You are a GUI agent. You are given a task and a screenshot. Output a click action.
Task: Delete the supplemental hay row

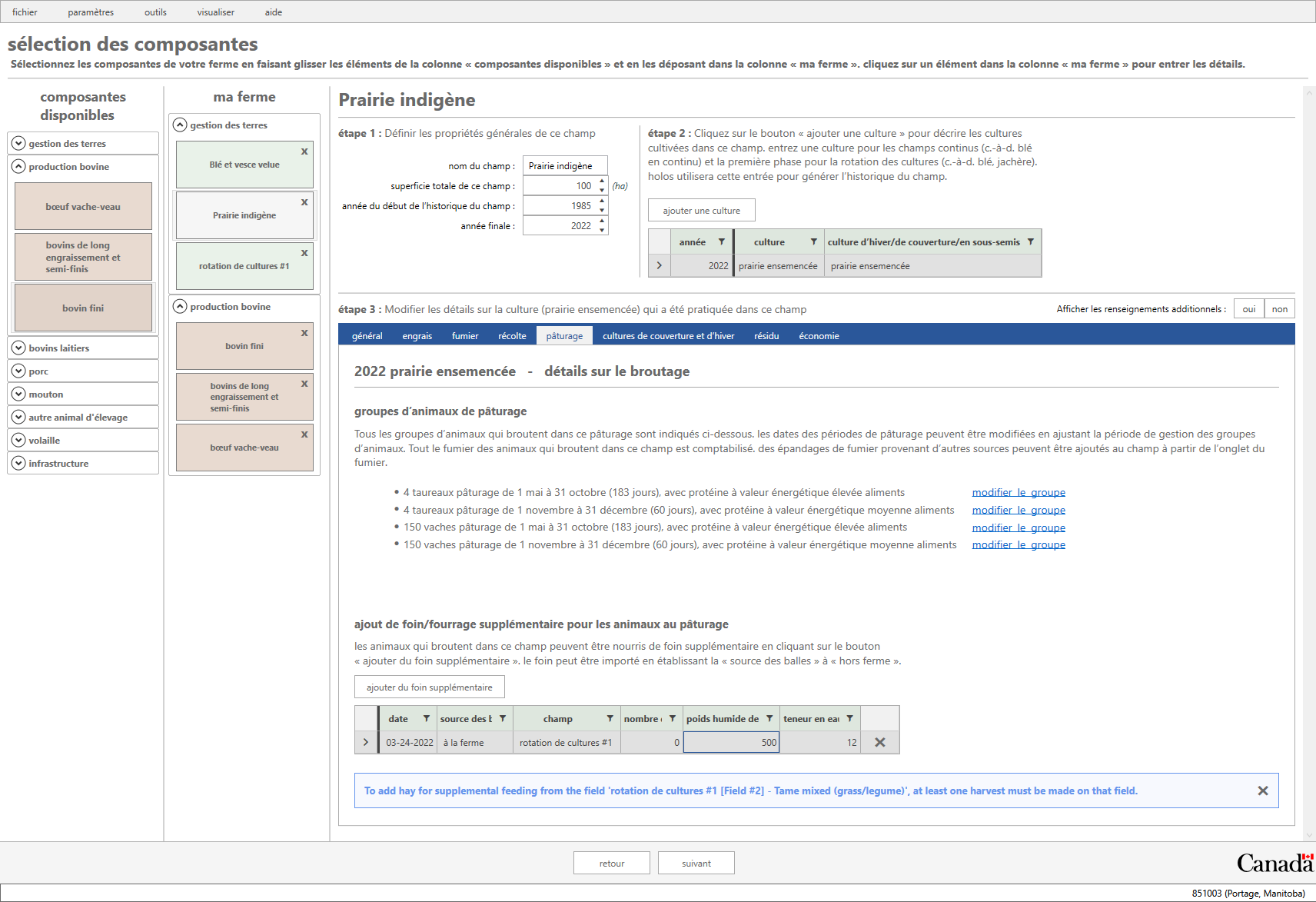[880, 742]
